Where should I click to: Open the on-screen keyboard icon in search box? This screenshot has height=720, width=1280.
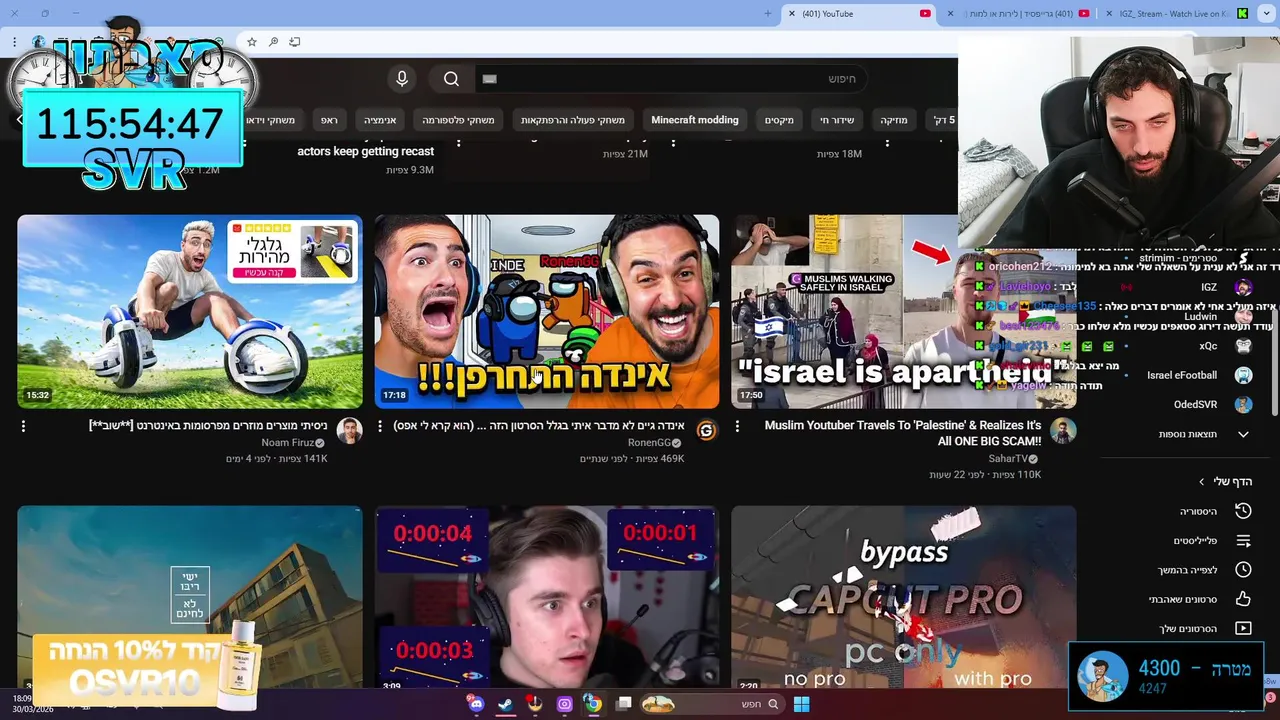[x=489, y=79]
